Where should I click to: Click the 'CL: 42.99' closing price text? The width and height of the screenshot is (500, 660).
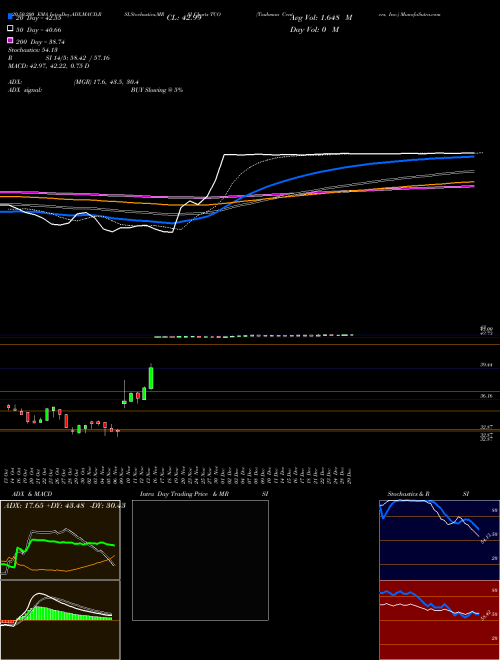(x=184, y=18)
